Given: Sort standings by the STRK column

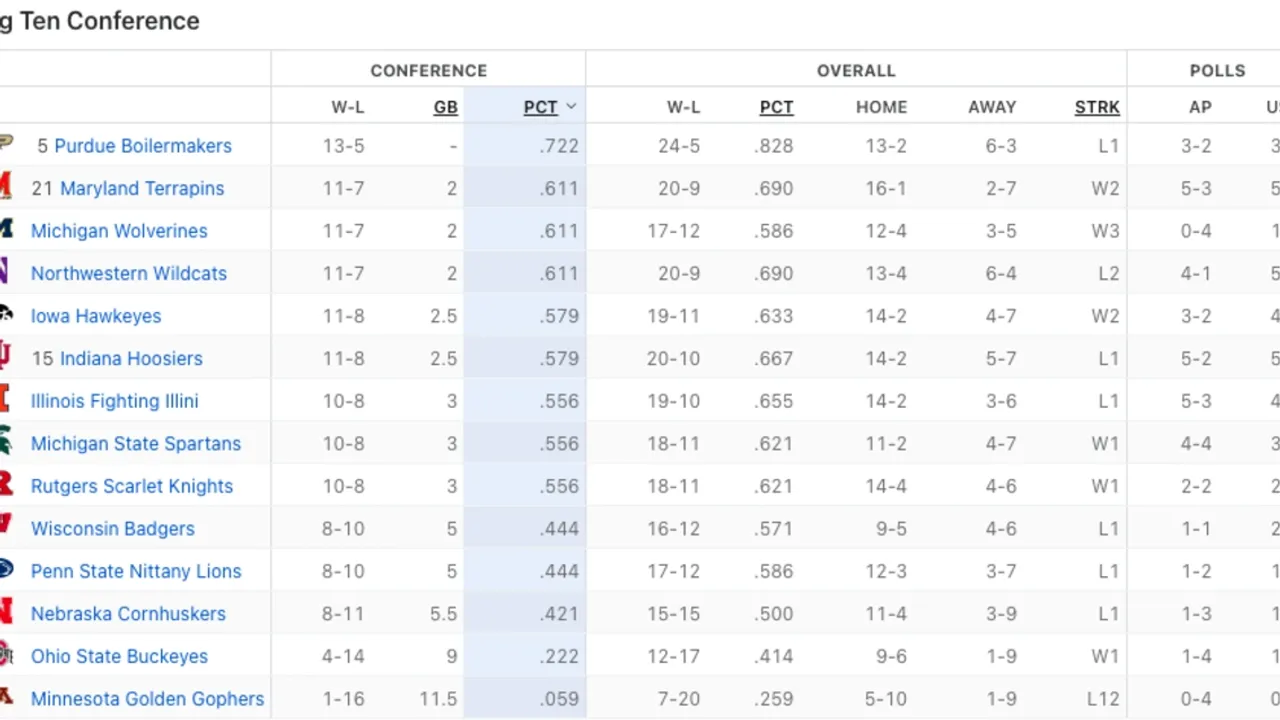Looking at the screenshot, I should pos(1097,106).
